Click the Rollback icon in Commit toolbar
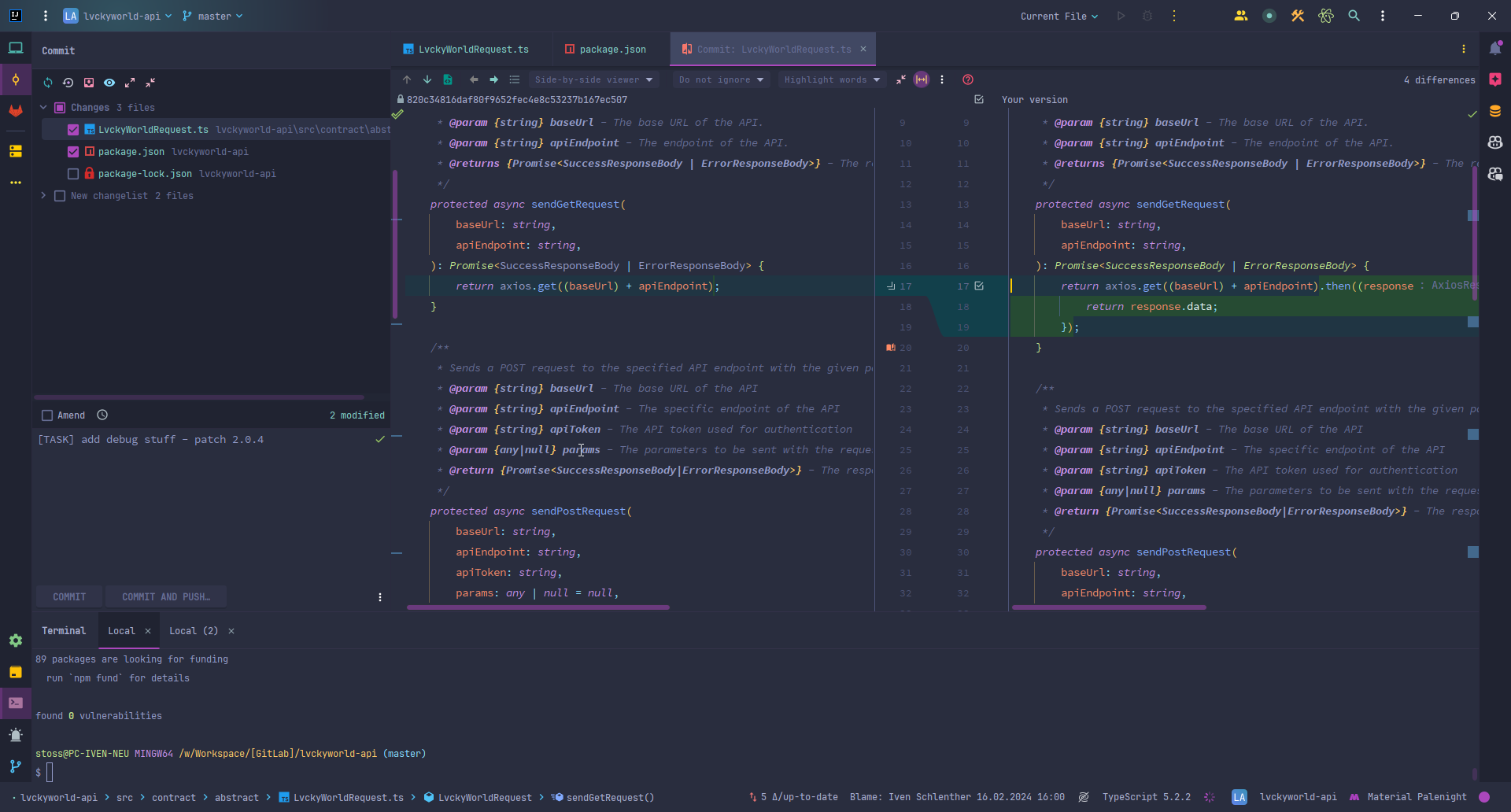The image size is (1511, 812). tap(68, 83)
